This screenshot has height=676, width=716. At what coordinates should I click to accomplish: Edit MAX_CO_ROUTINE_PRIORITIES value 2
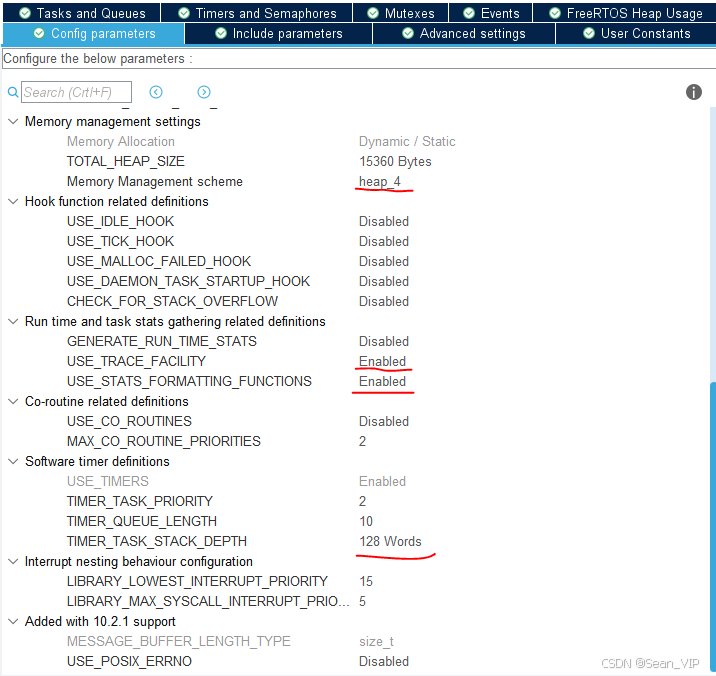coord(363,442)
